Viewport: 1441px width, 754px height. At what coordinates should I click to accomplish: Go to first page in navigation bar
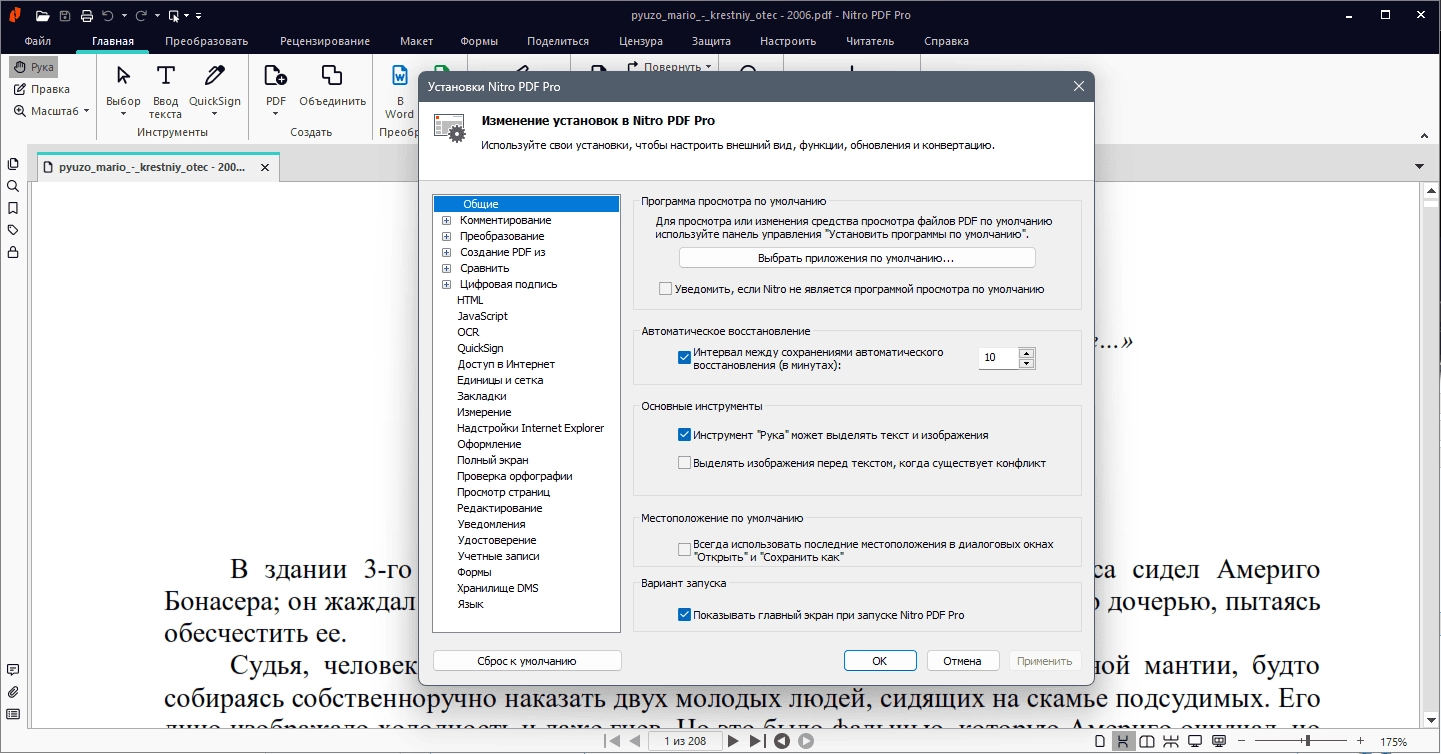pyautogui.click(x=614, y=741)
